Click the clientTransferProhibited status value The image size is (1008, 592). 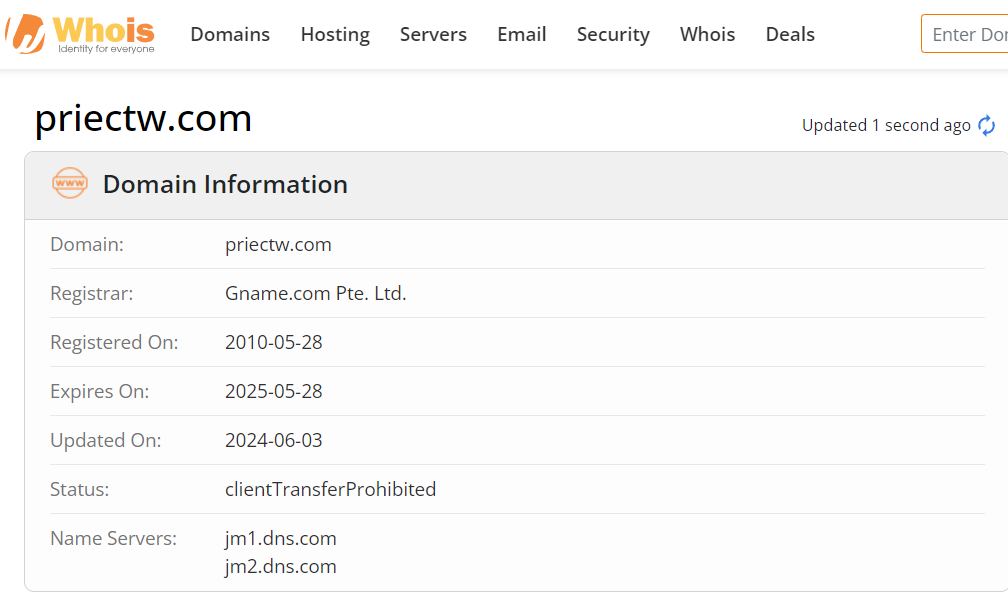(x=330, y=490)
